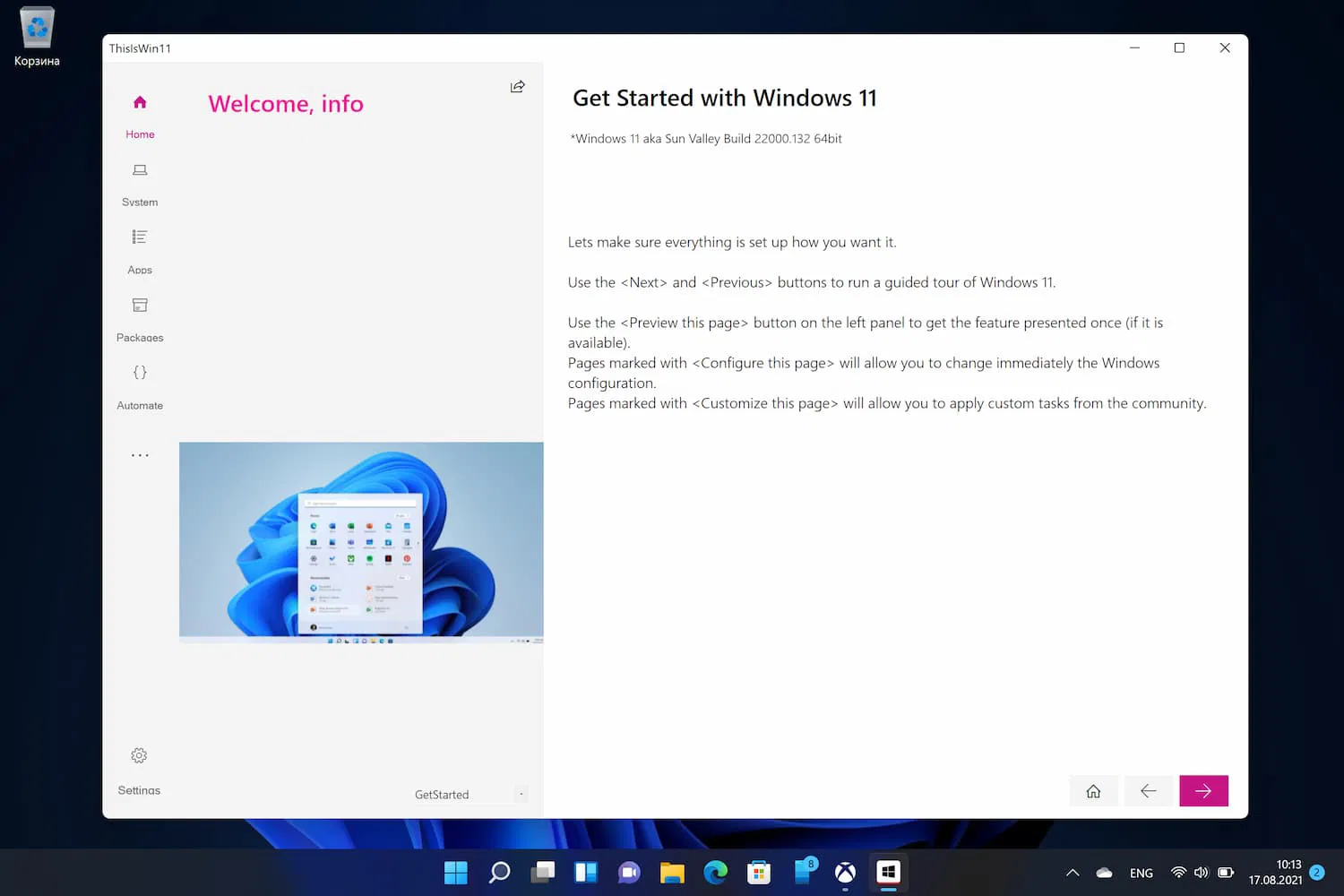
Task: Open the Apps section
Action: (x=140, y=253)
